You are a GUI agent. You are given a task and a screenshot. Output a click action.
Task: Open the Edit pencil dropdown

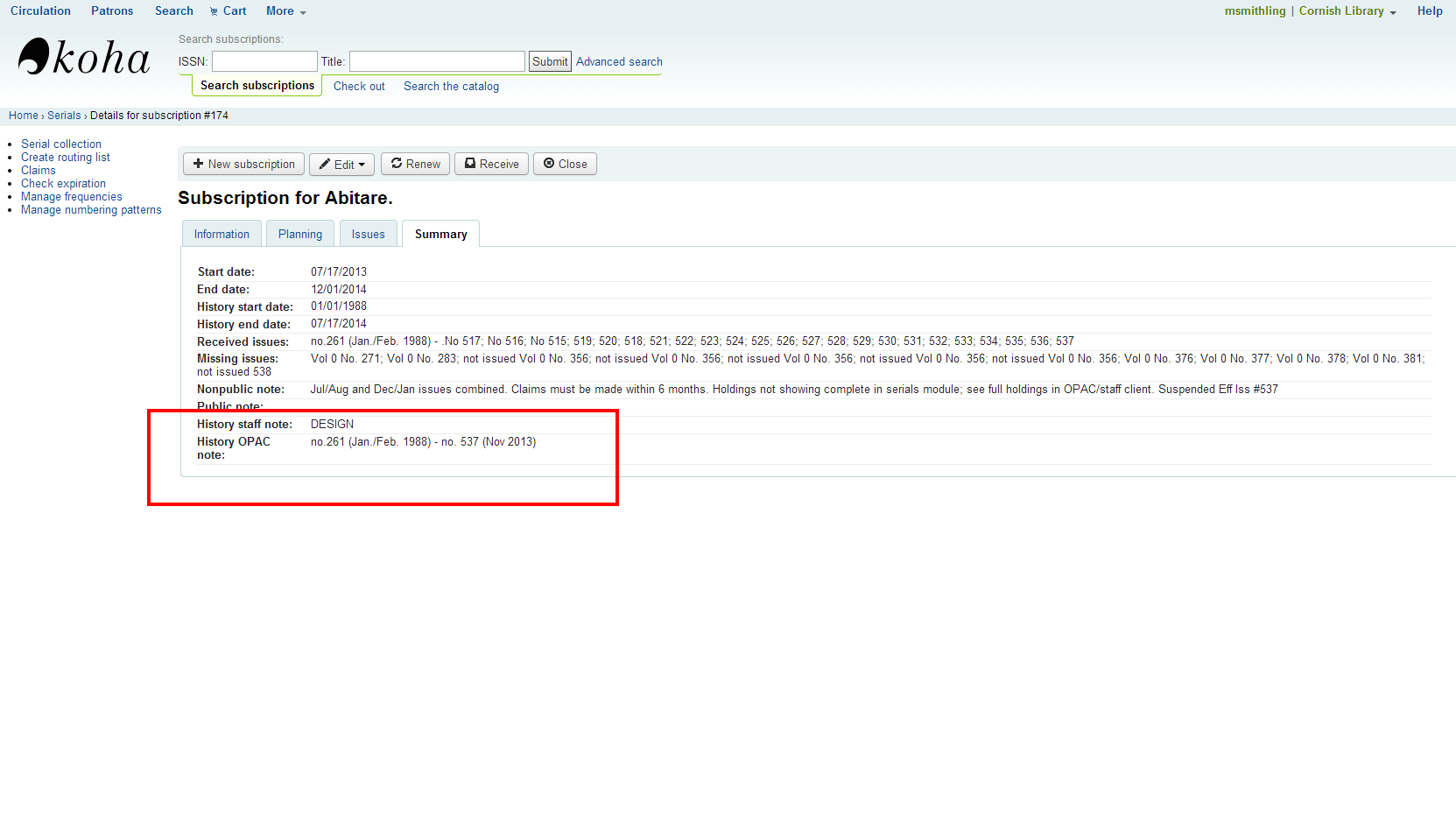pyautogui.click(x=341, y=165)
